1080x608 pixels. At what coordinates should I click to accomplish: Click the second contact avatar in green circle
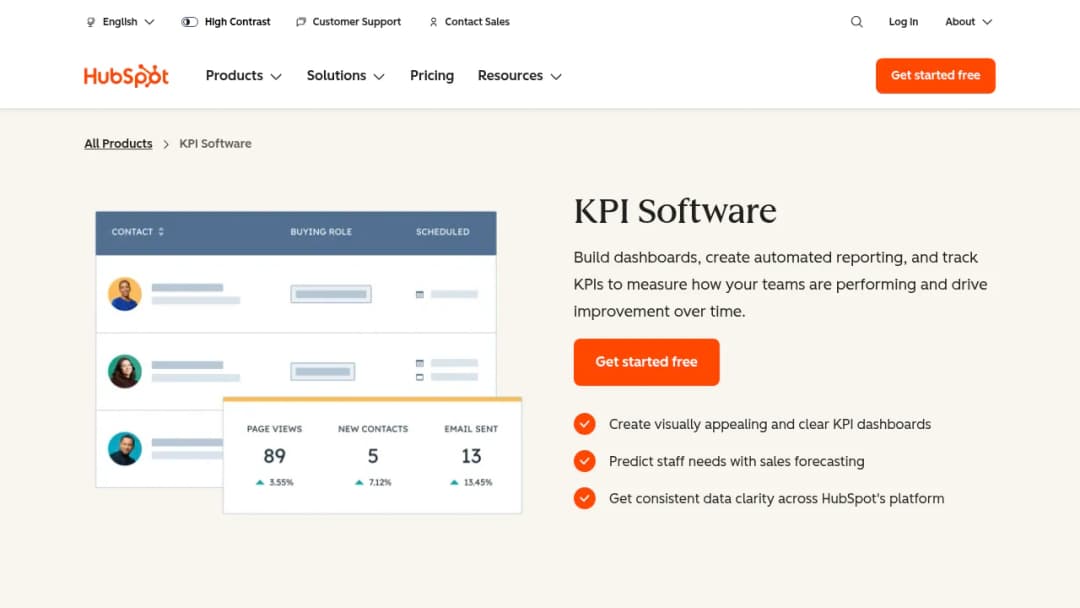pos(125,372)
